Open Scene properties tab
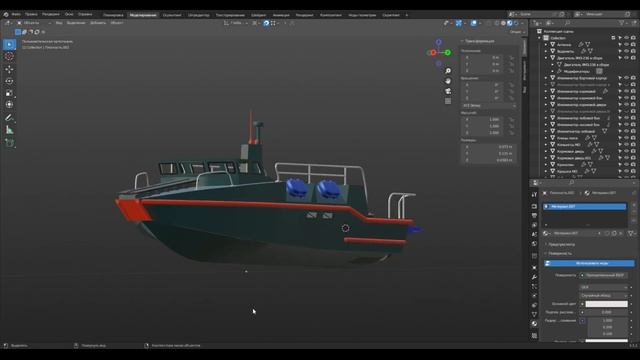This screenshot has width=640, height=360. [534, 234]
